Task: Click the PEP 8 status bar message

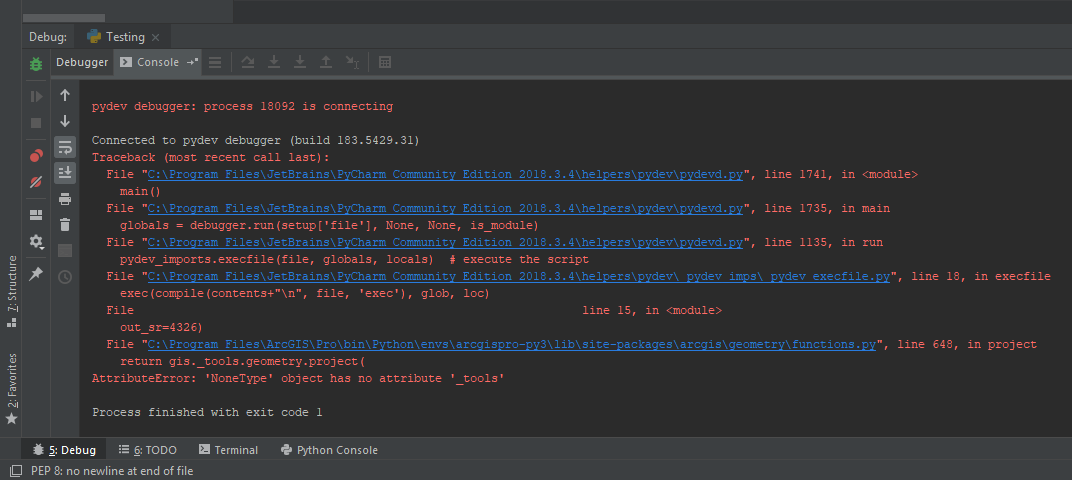Action: pyautogui.click(x=112, y=471)
